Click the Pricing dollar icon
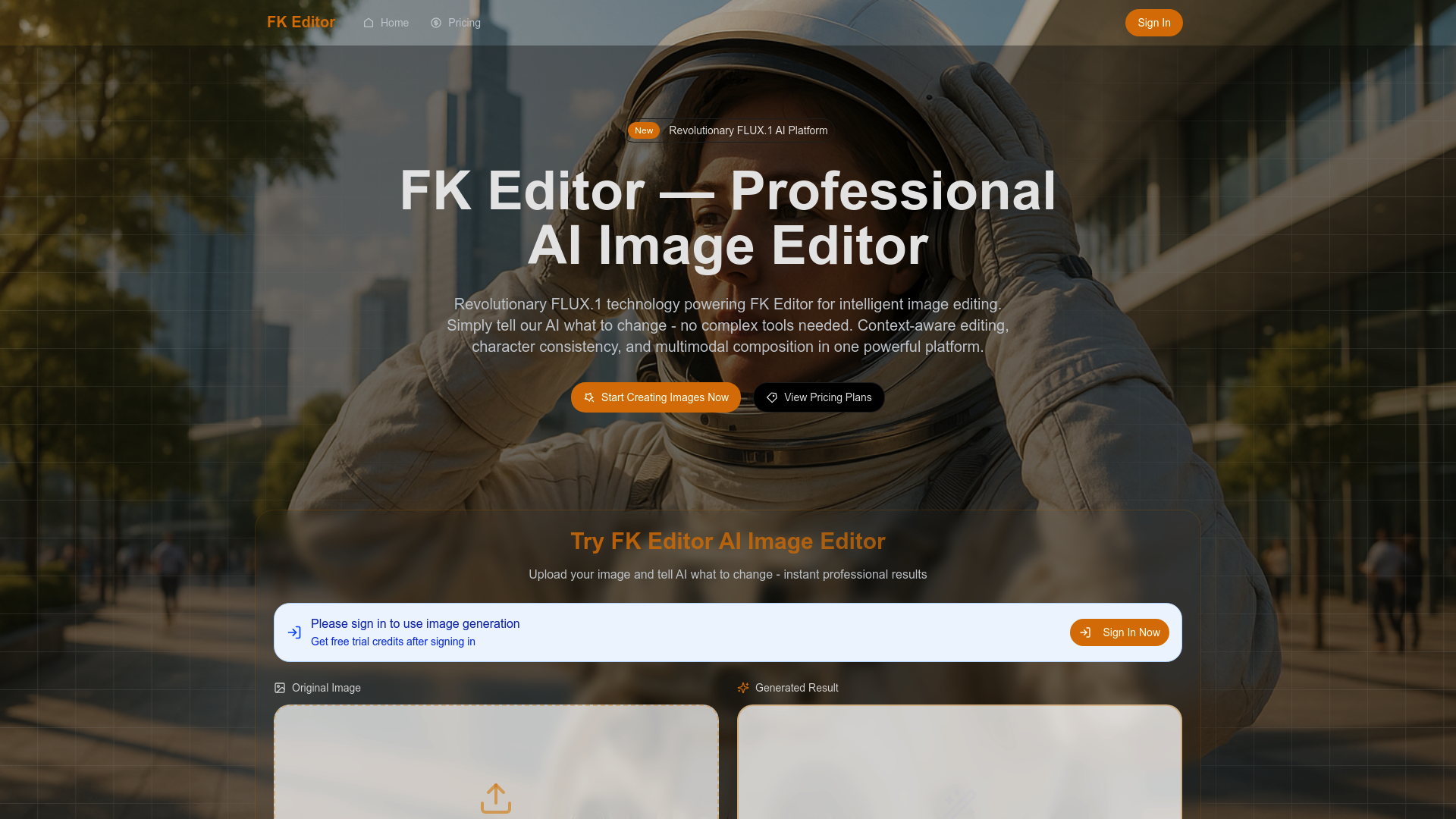 [436, 23]
